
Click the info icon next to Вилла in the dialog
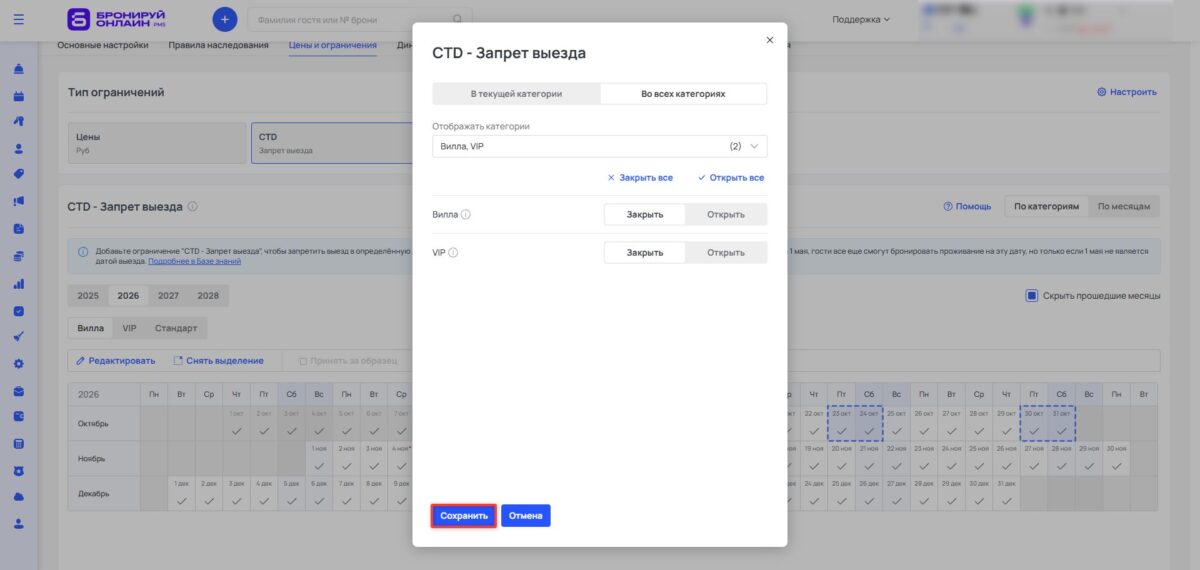[466, 214]
